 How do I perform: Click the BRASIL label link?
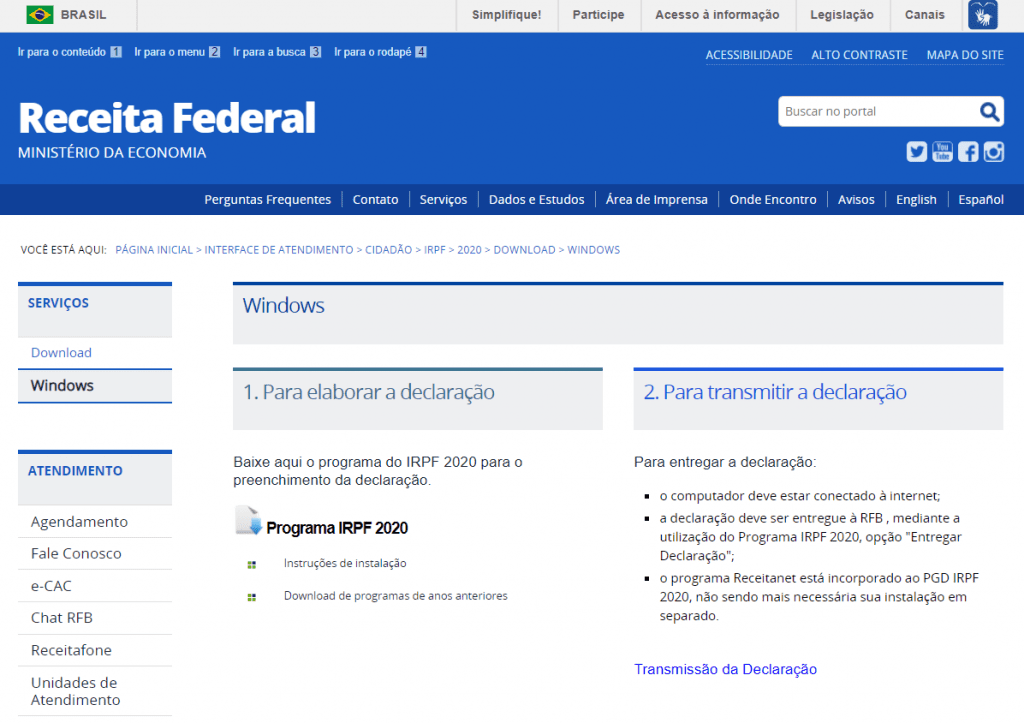tap(84, 15)
